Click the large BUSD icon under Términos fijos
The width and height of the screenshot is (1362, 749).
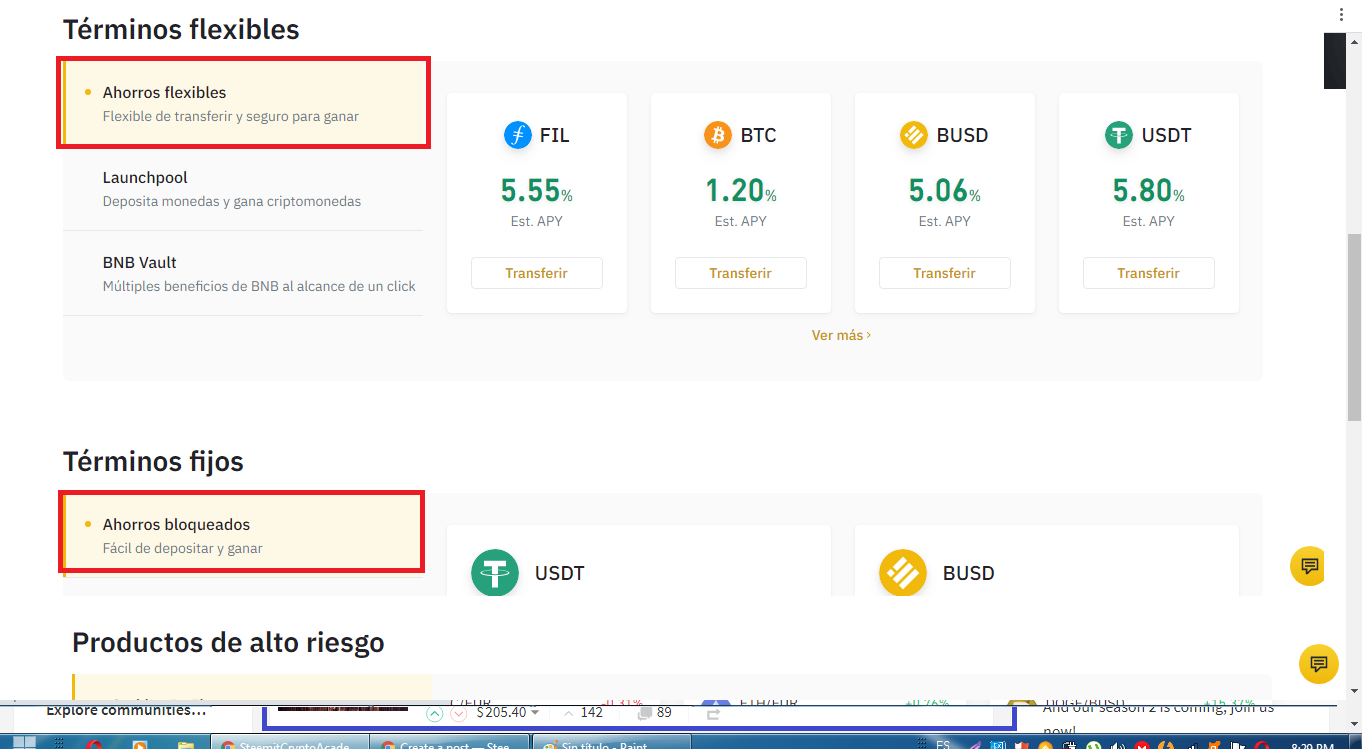pos(903,573)
